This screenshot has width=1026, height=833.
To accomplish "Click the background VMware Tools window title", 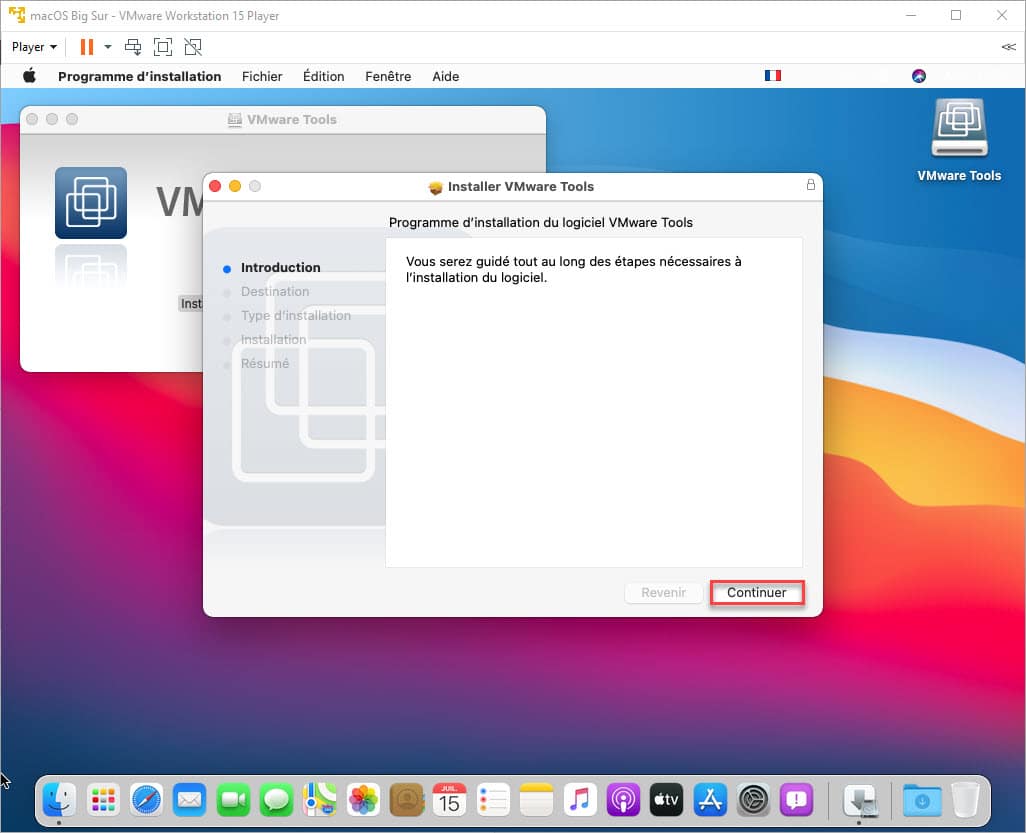I will (x=292, y=120).
